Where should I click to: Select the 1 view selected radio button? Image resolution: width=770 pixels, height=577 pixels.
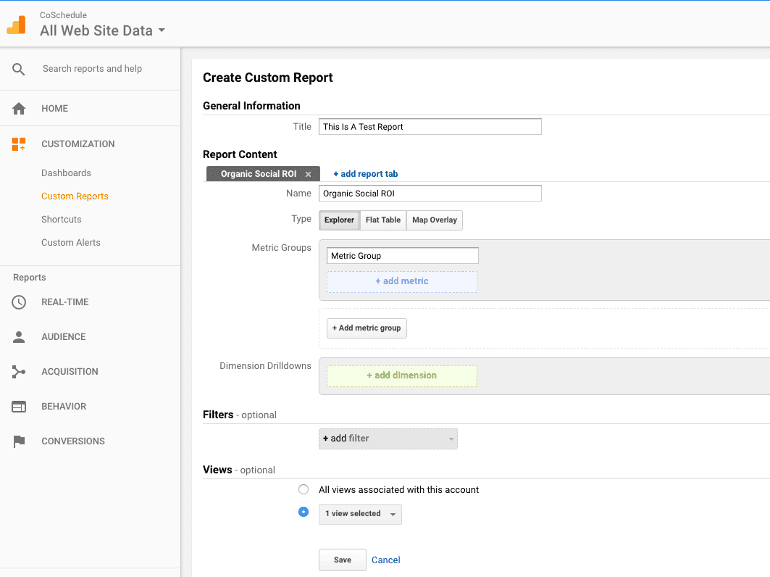point(303,512)
